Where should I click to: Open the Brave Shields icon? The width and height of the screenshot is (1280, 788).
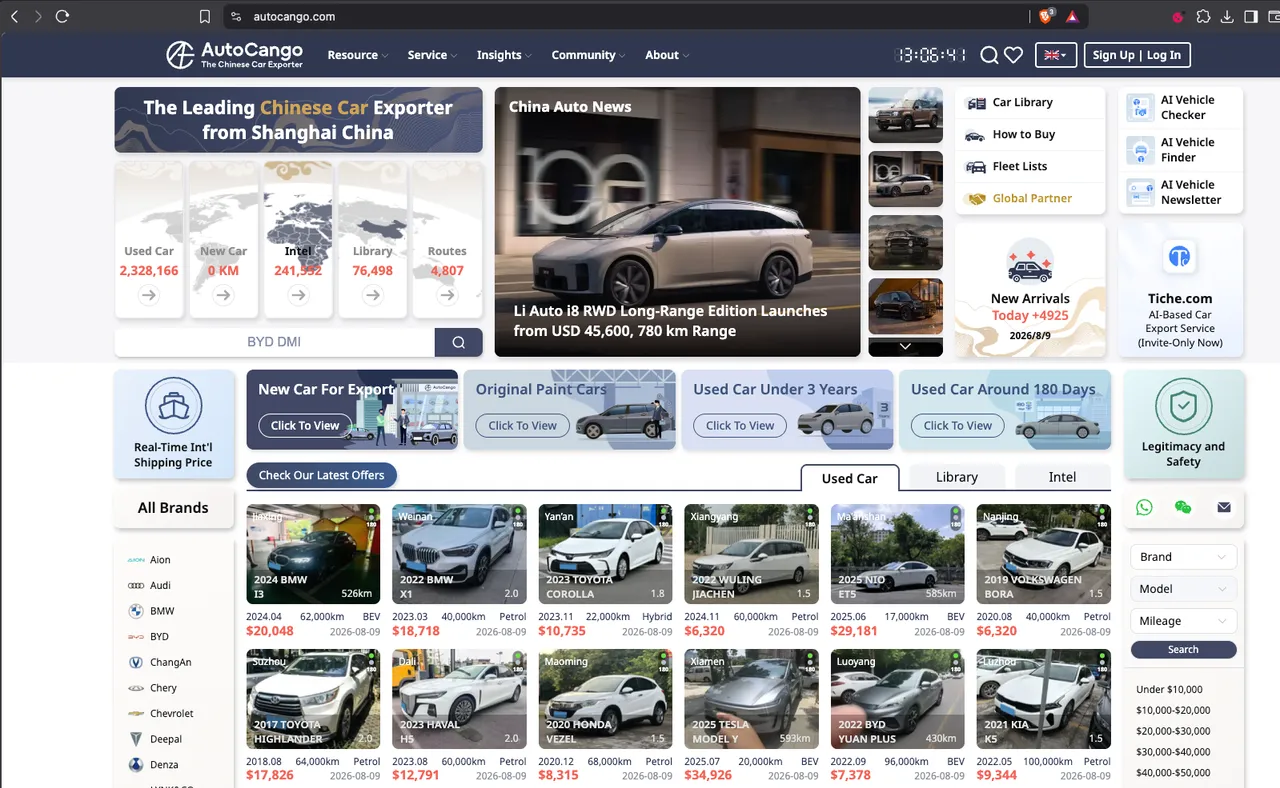pos(1046,16)
